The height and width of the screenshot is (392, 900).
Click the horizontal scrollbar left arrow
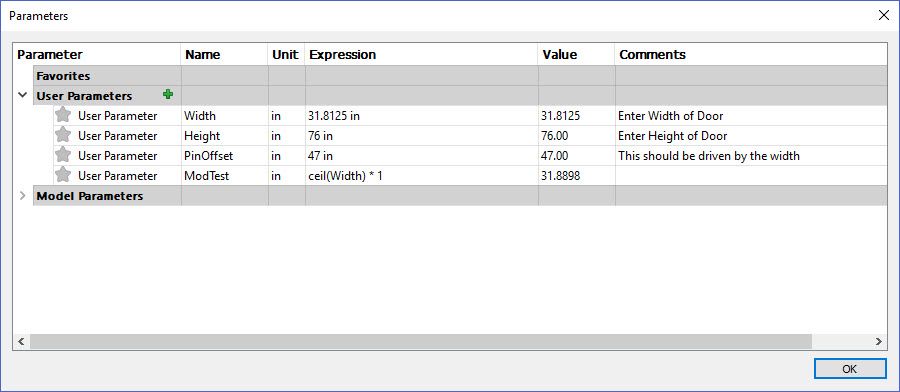[21, 341]
